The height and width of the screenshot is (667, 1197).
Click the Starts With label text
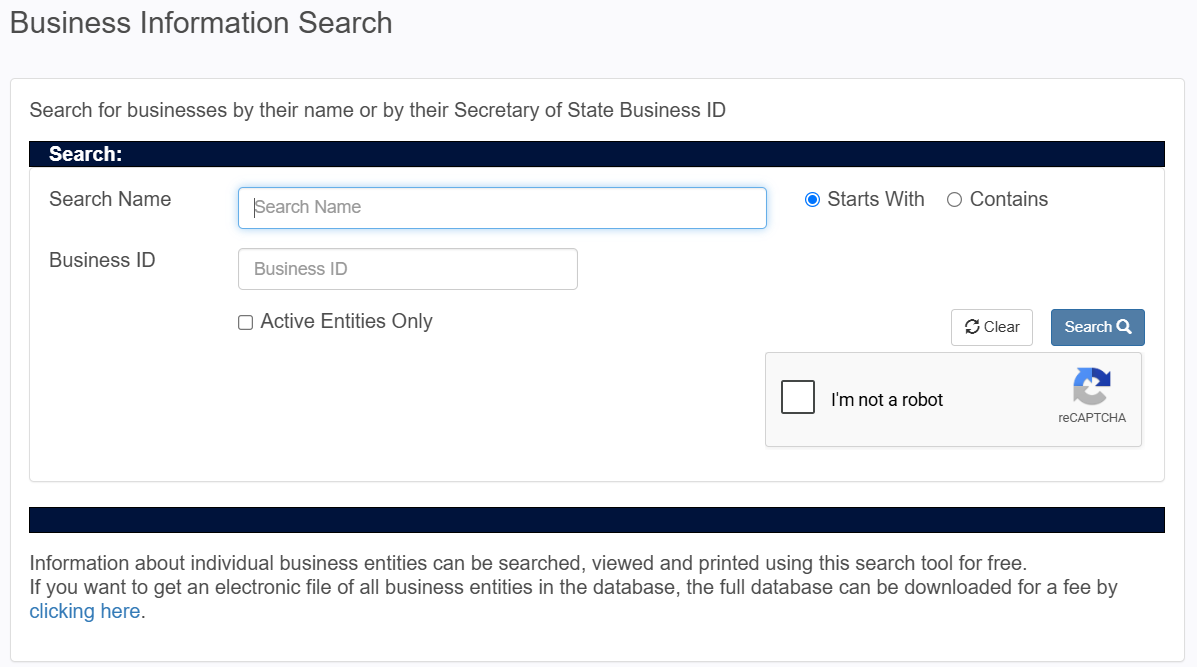point(876,199)
